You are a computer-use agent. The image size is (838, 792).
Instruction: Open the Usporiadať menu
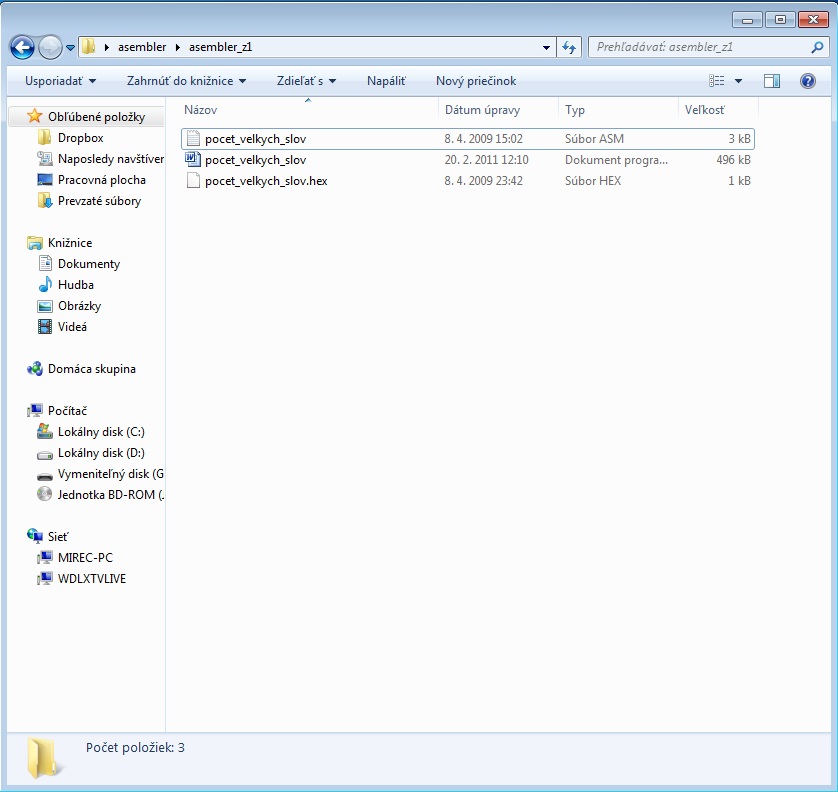[x=60, y=81]
